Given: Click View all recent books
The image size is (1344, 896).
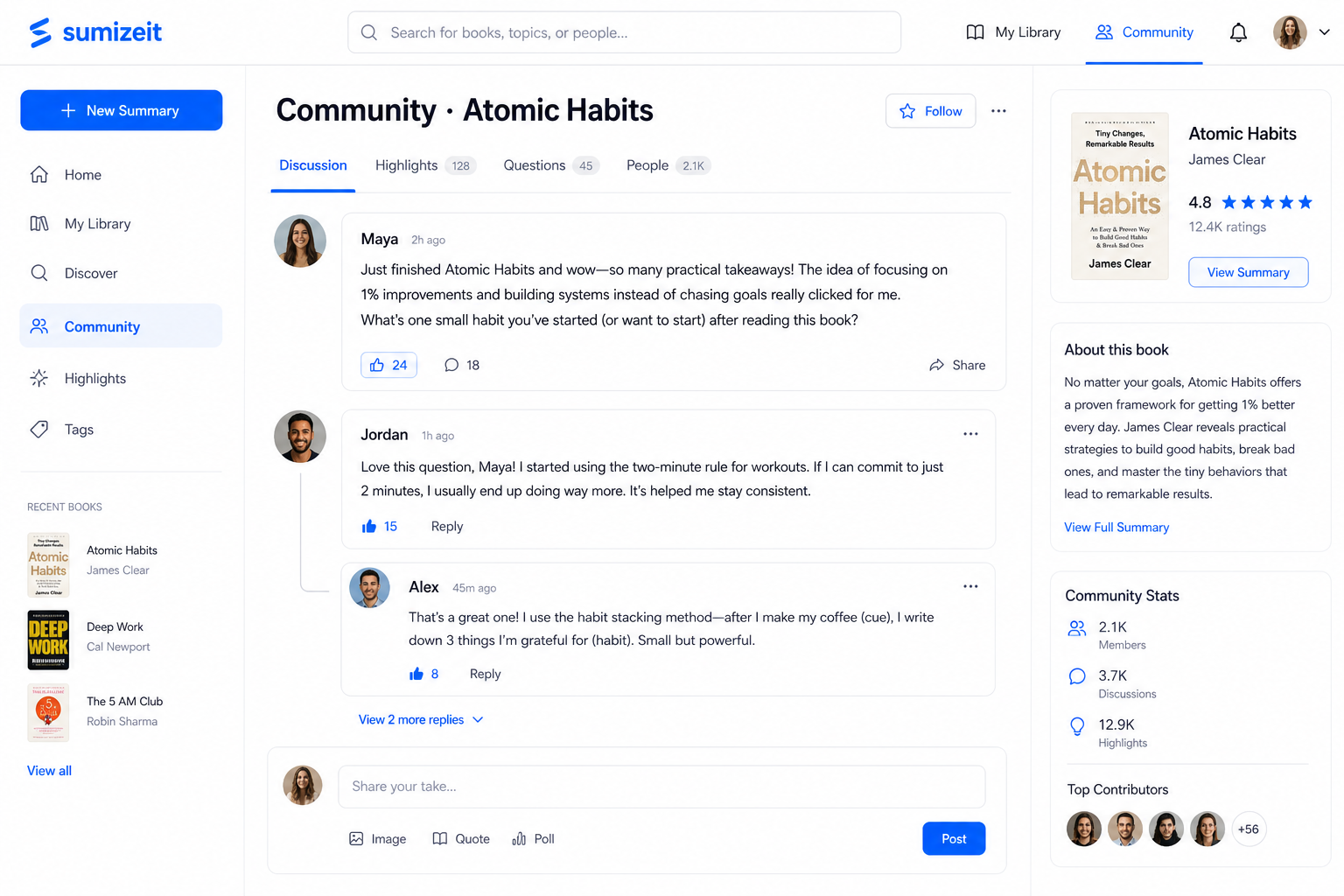Looking at the screenshot, I should (49, 771).
